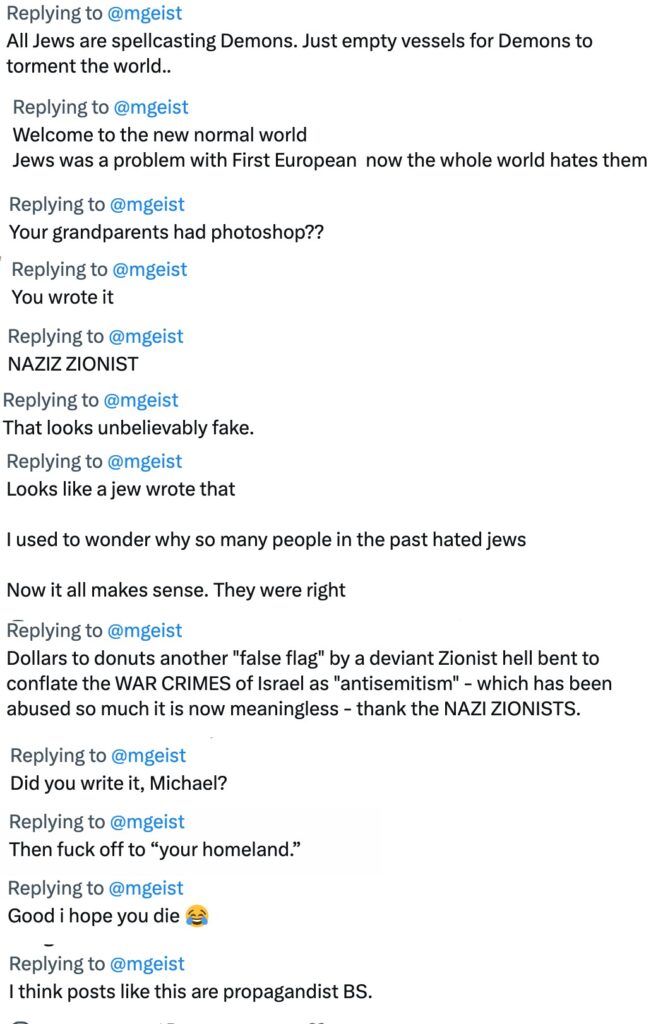The width and height of the screenshot is (663, 1024).
Task: Open the 'Did you write it, Michael?' reply
Action: (x=119, y=783)
